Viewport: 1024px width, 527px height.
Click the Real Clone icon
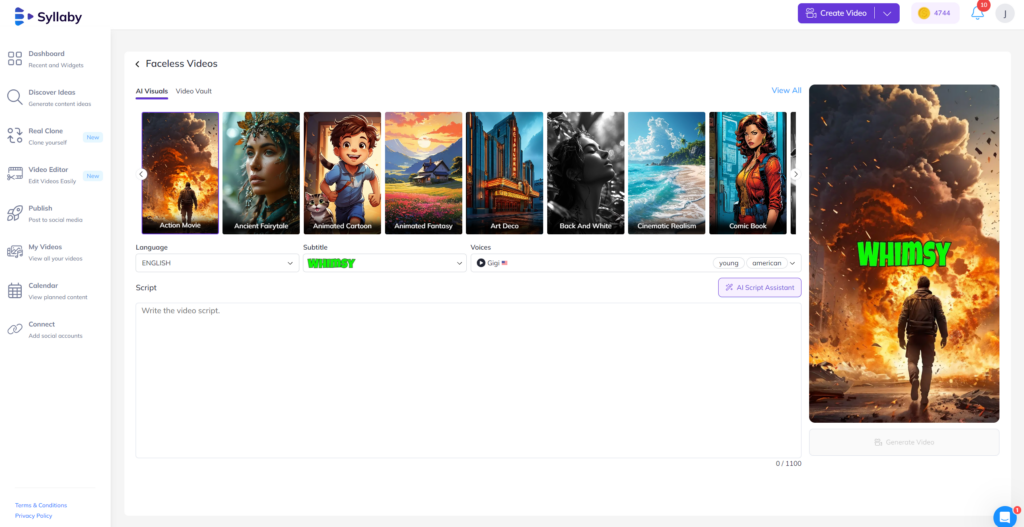(x=15, y=136)
